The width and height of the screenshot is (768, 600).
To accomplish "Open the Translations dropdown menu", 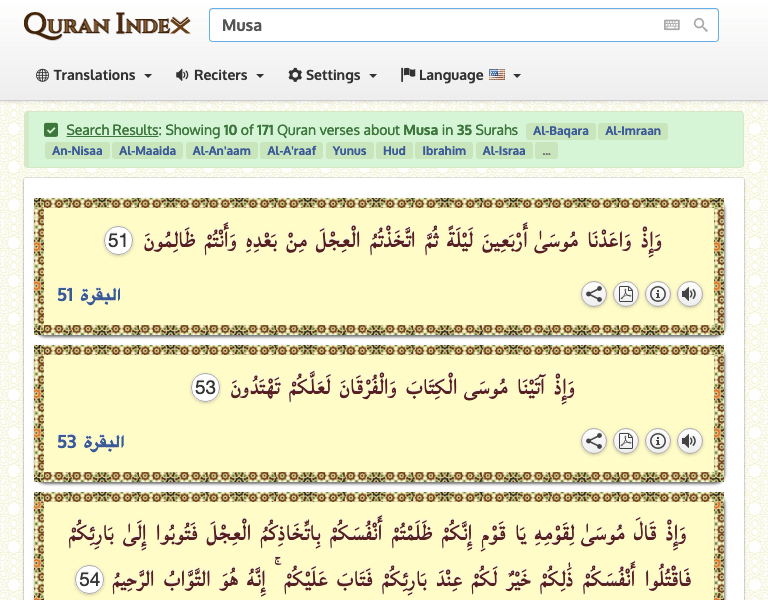I will [x=94, y=75].
